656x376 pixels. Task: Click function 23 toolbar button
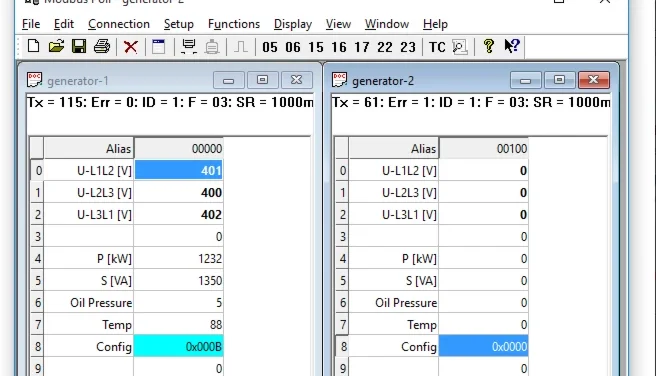408,47
